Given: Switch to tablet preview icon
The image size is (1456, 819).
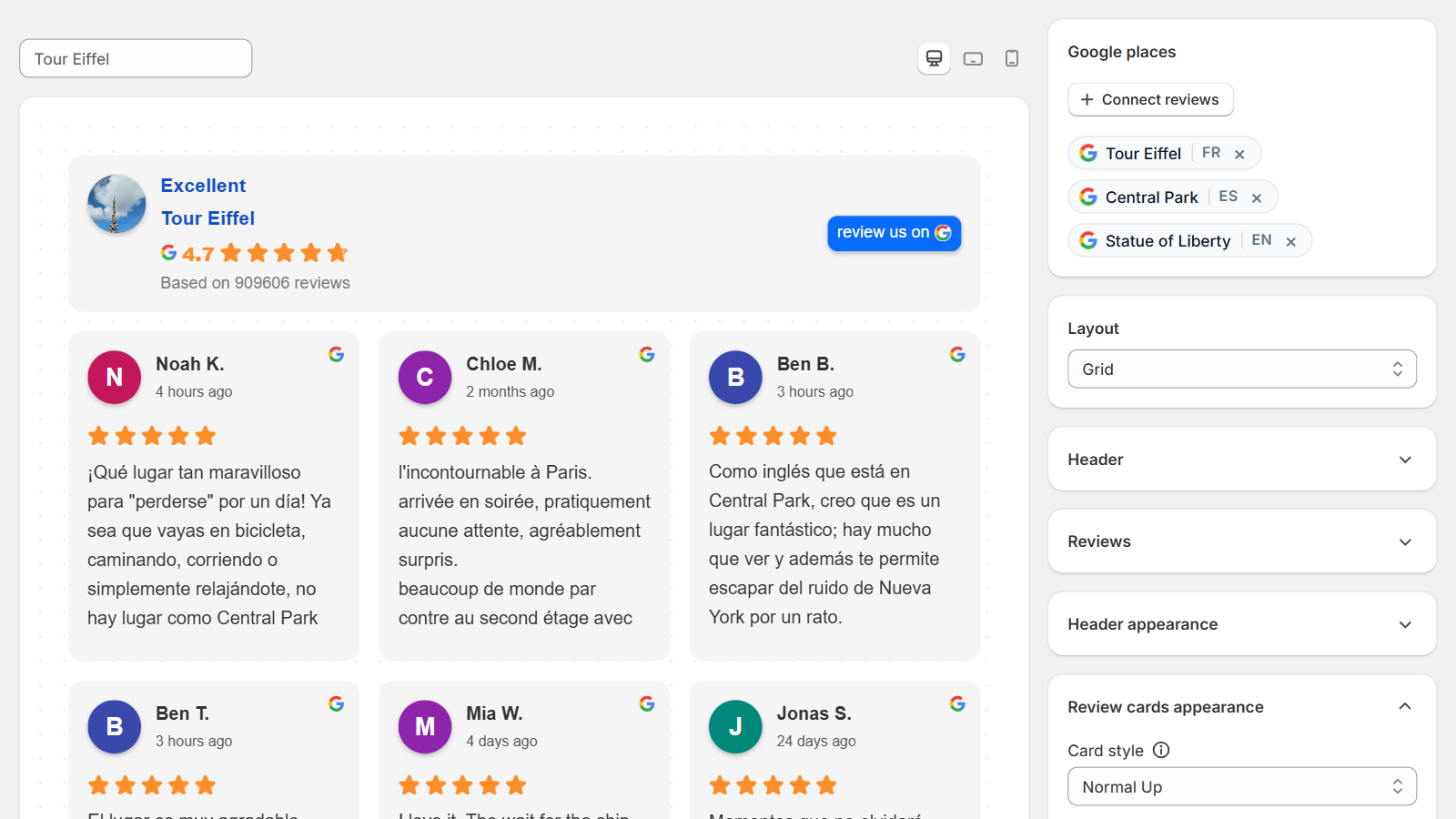Looking at the screenshot, I should pos(973,58).
